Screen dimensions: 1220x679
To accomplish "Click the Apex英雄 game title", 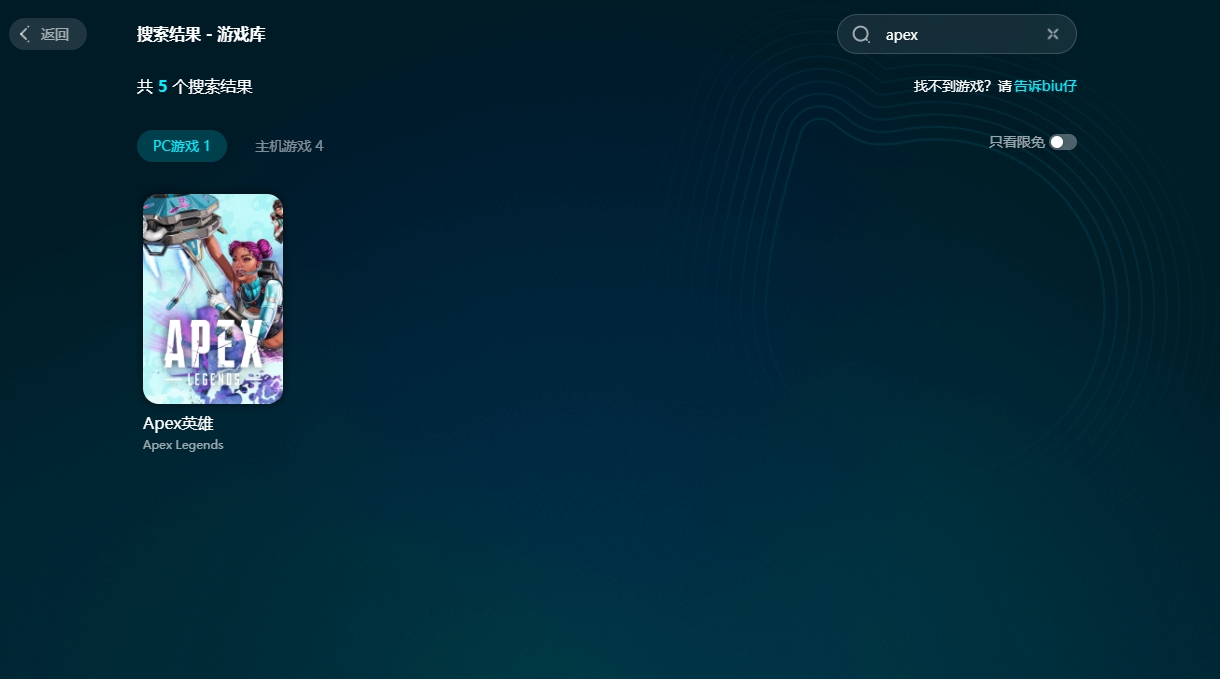I will click(x=178, y=423).
